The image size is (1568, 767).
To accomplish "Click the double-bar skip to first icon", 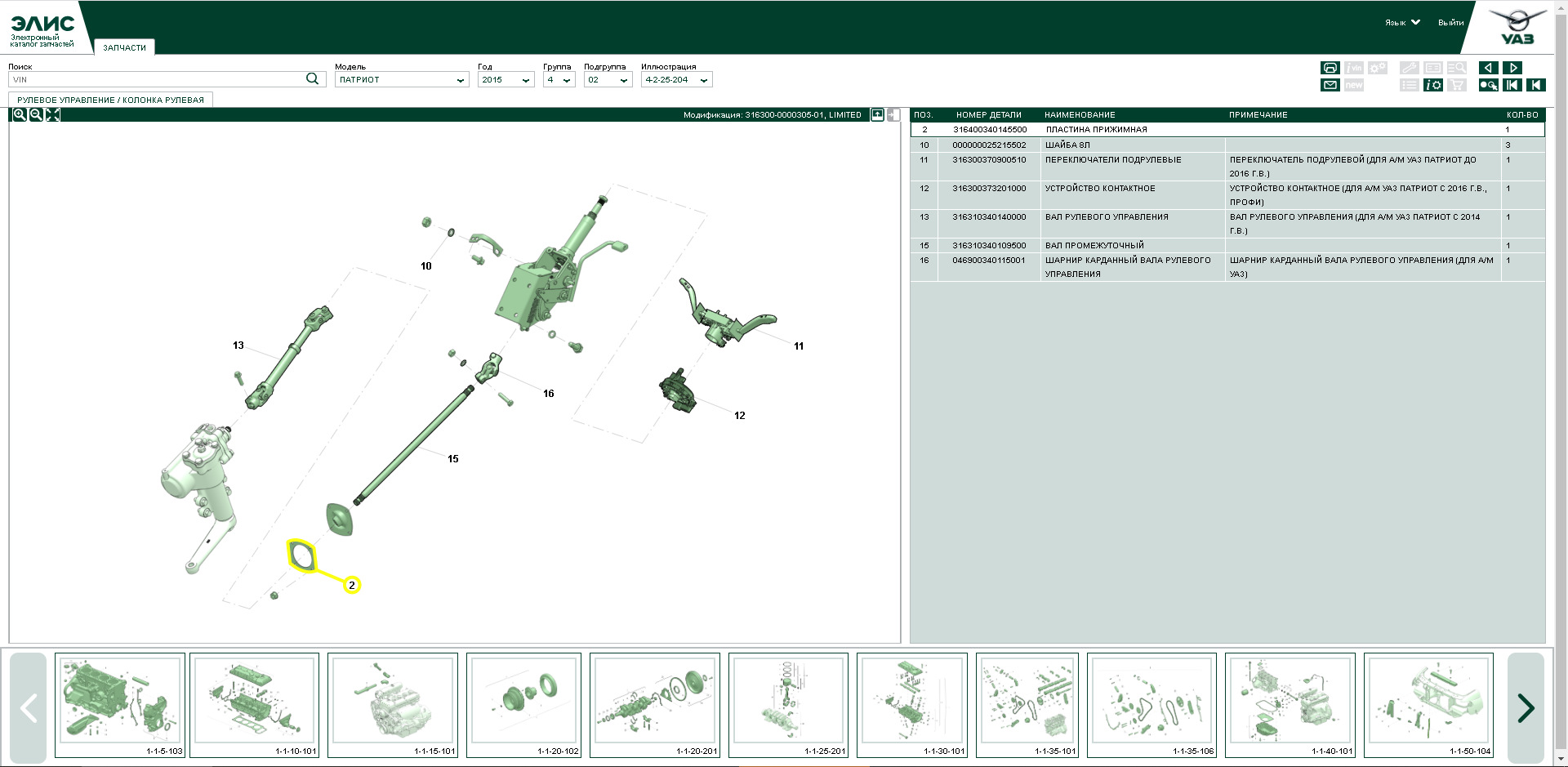I will (x=1512, y=85).
